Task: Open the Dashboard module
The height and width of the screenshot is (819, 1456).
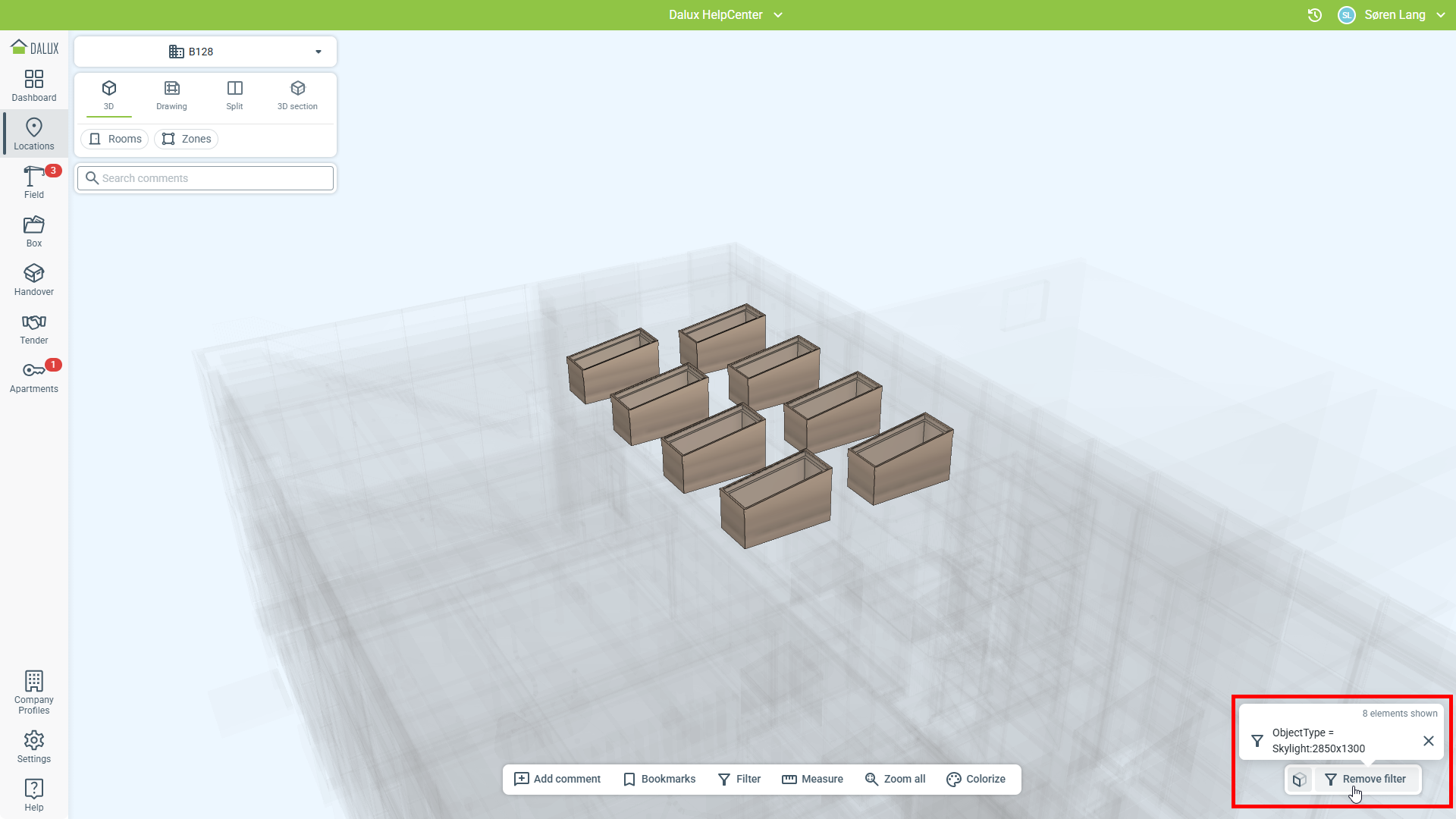Action: 34,86
